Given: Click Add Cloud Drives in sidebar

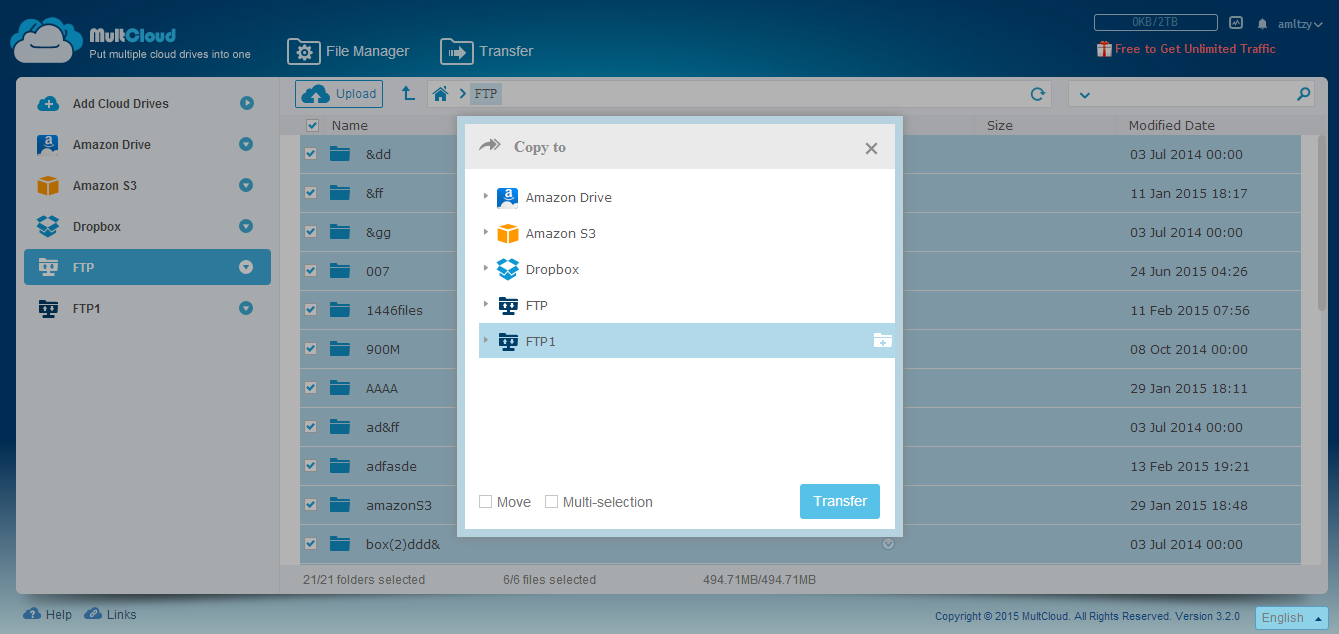Looking at the screenshot, I should click(x=120, y=104).
